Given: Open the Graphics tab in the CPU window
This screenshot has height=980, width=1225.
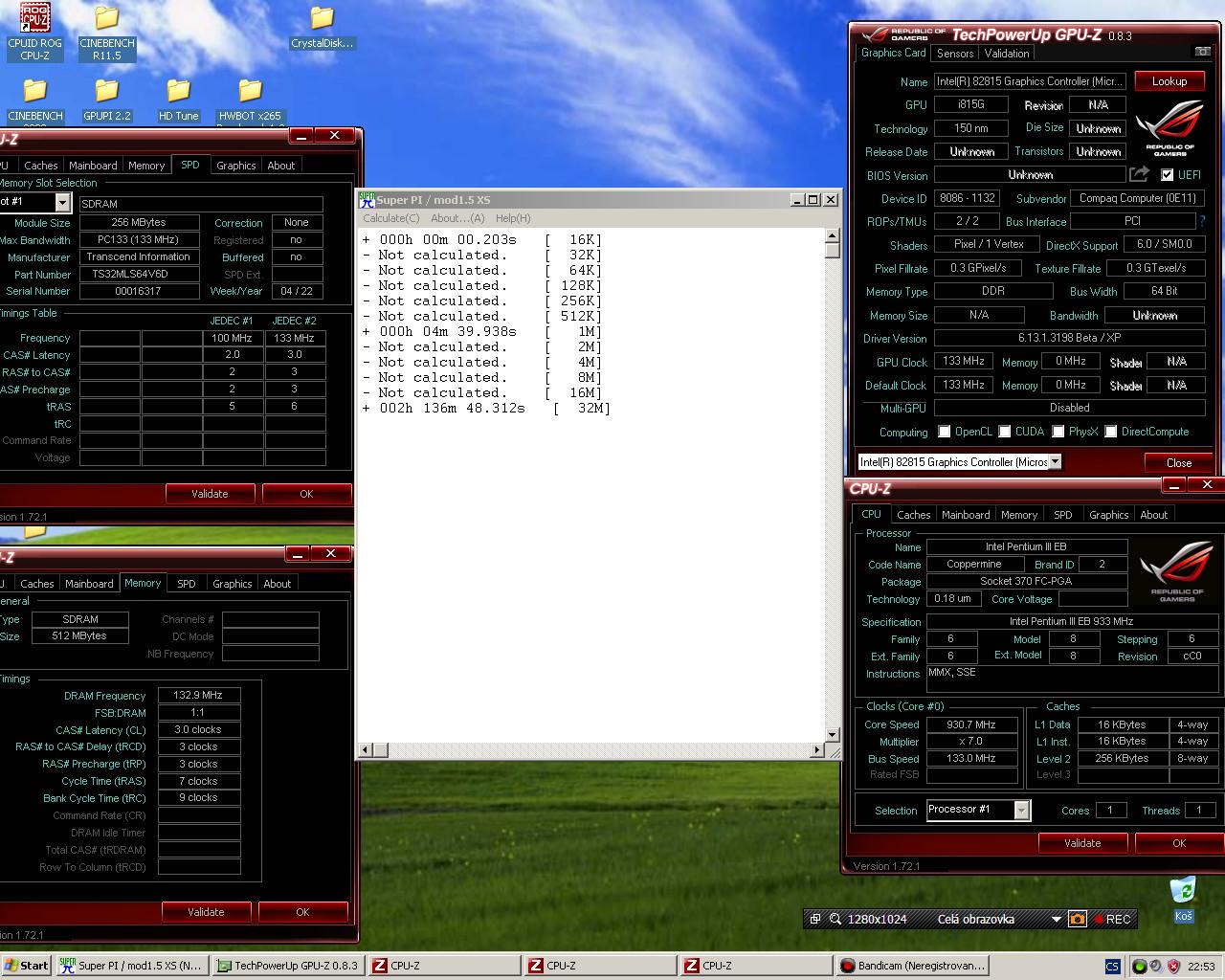Looking at the screenshot, I should tap(1108, 515).
